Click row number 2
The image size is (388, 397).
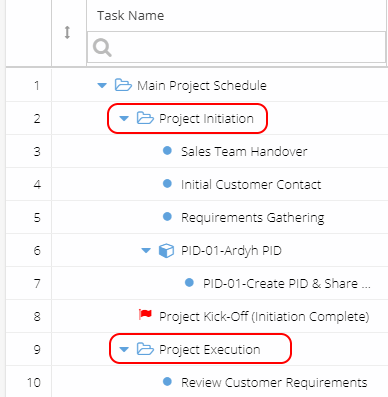[37, 119]
